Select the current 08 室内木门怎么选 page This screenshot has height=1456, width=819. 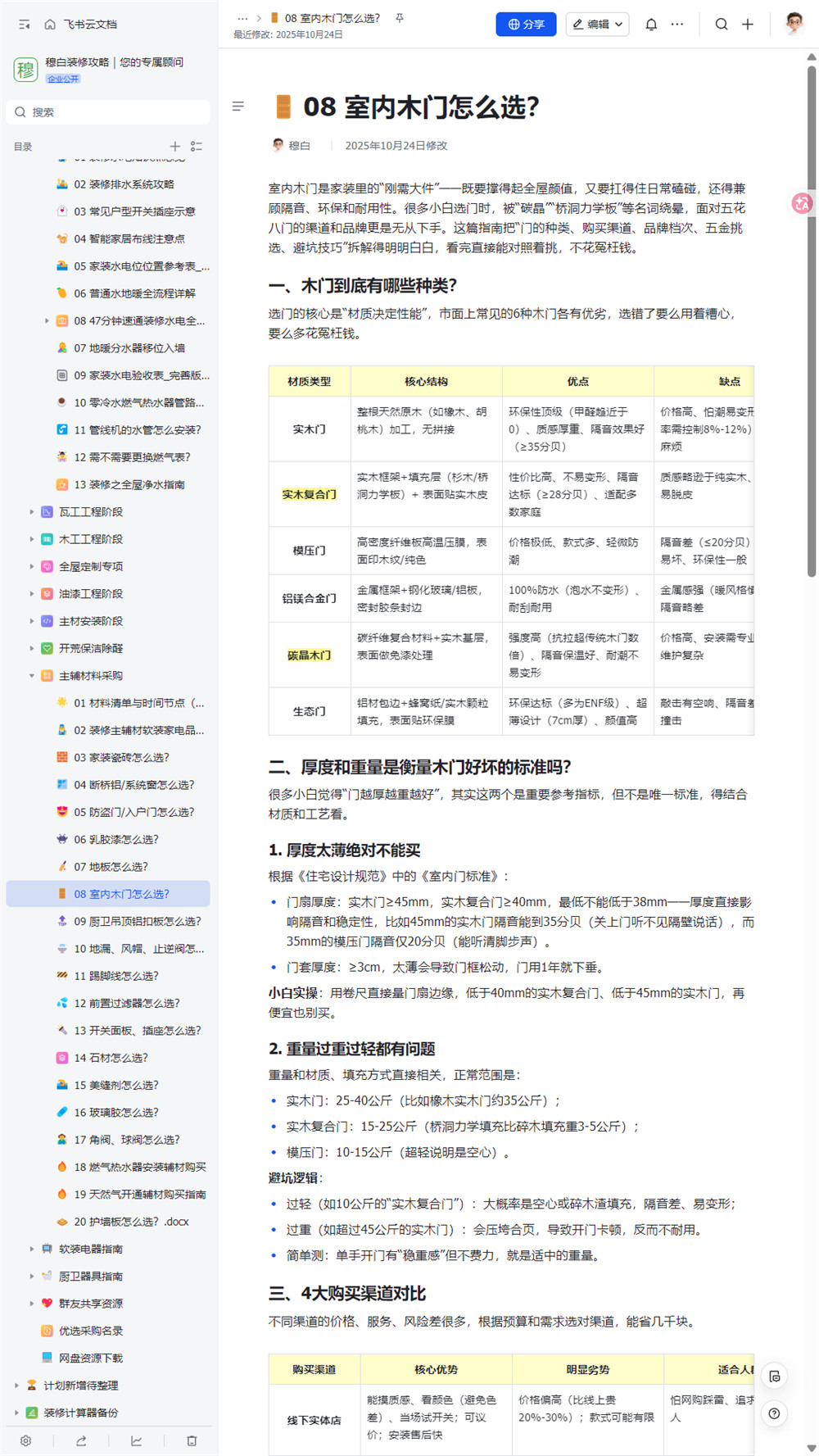click(108, 894)
